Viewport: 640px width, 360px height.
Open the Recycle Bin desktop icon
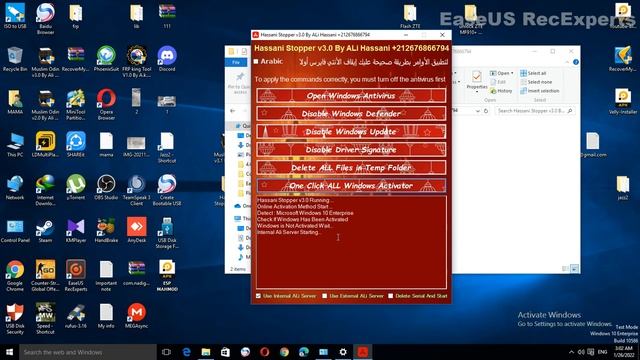15,59
